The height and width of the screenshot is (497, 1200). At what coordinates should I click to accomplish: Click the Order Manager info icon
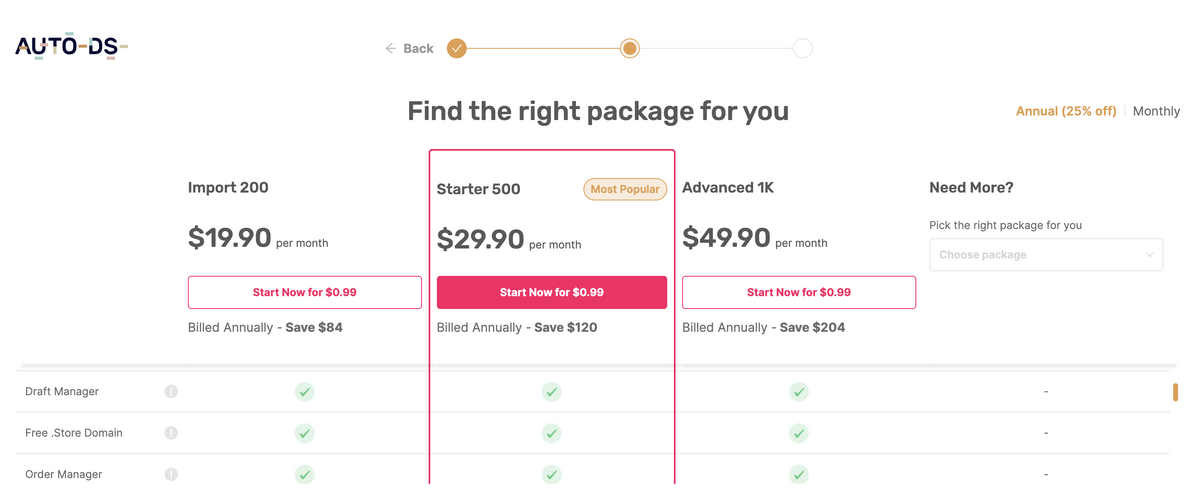click(x=171, y=474)
